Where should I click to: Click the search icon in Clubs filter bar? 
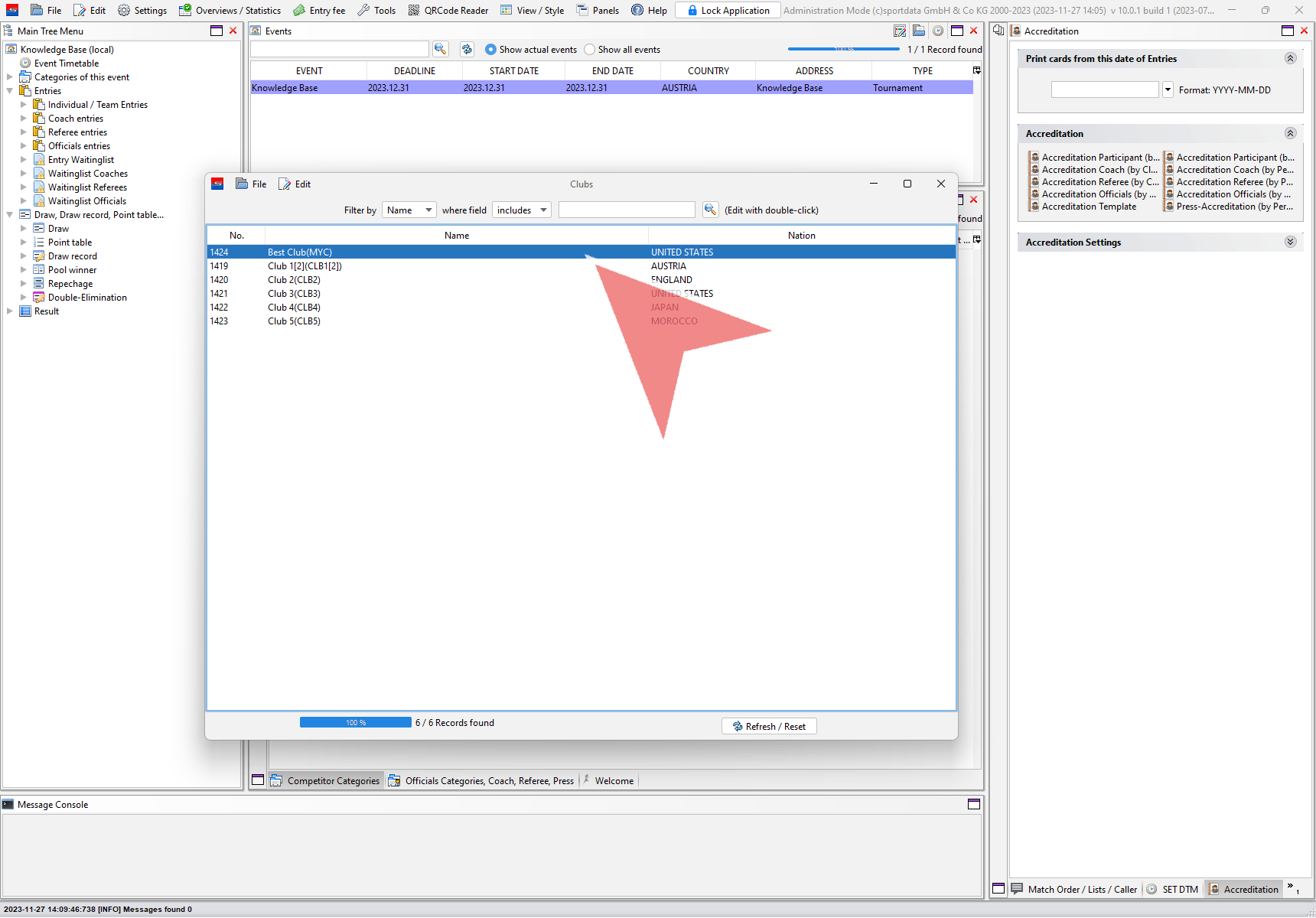710,210
